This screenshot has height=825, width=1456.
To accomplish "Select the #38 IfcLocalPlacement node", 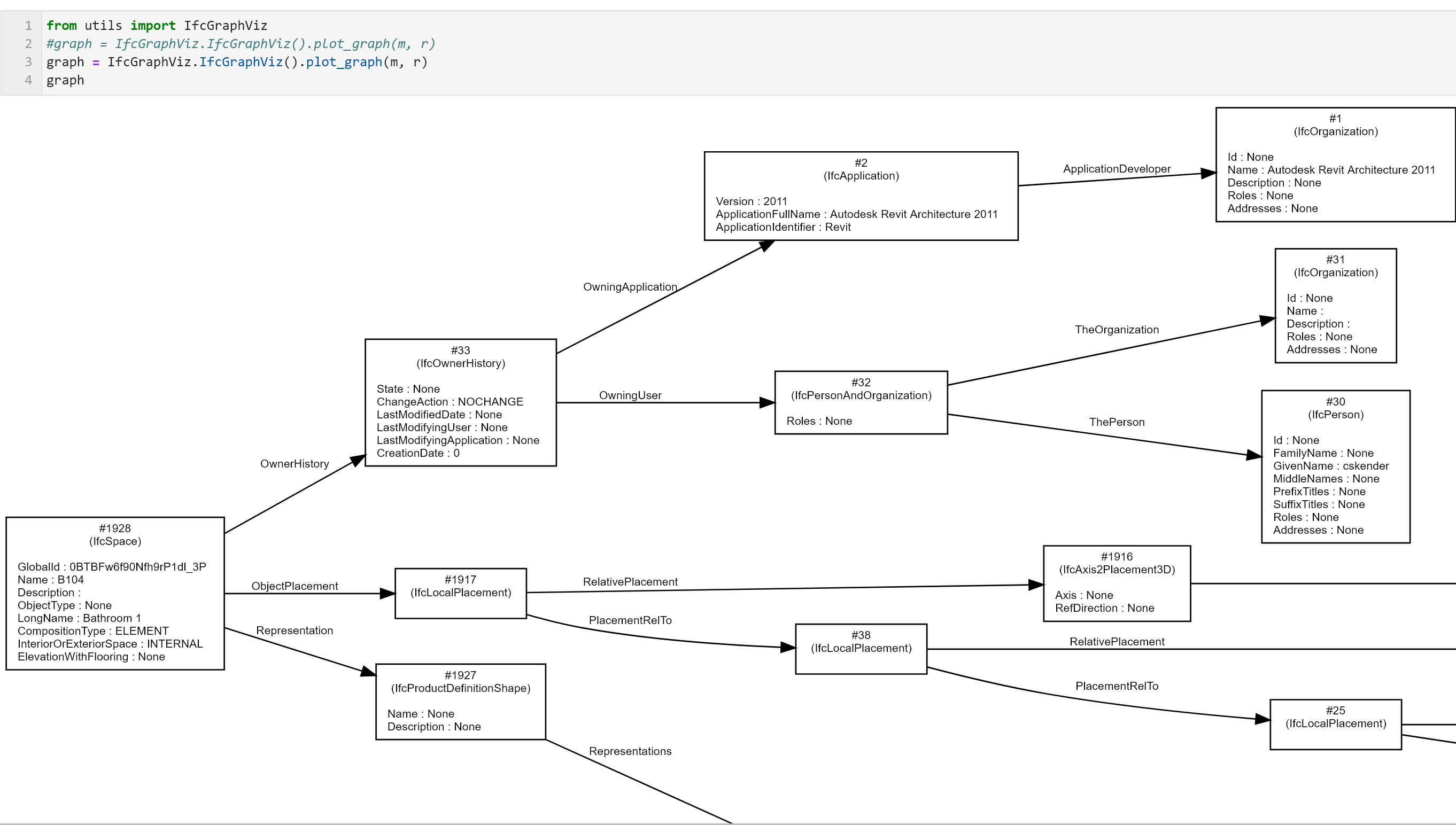I will tap(861, 649).
